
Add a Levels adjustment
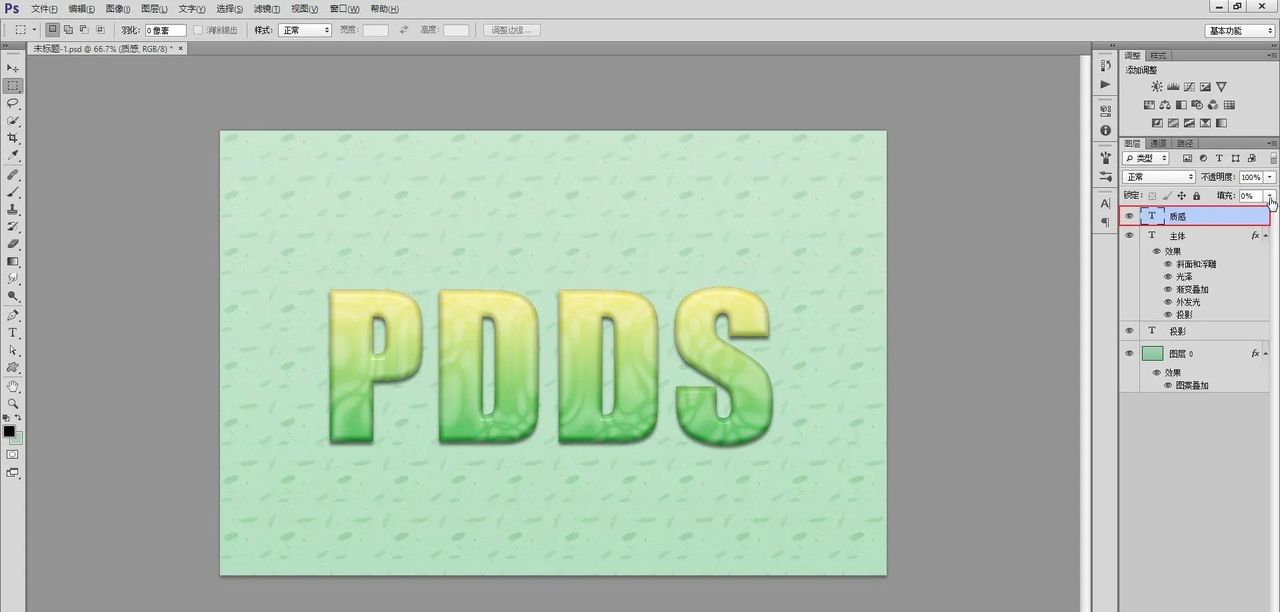(1173, 87)
